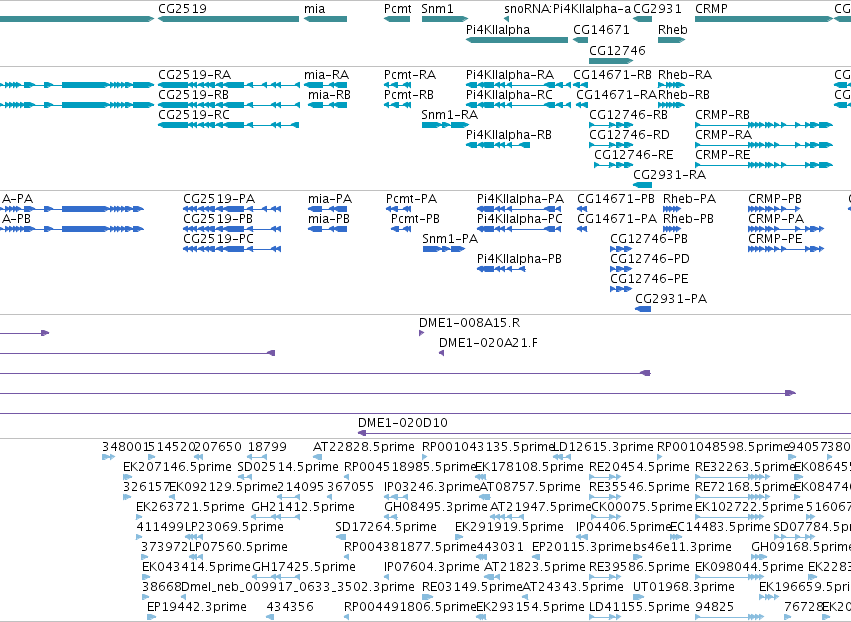Click the DME1-020D10 BAC label
851x622 pixels.
pyautogui.click(x=403, y=423)
